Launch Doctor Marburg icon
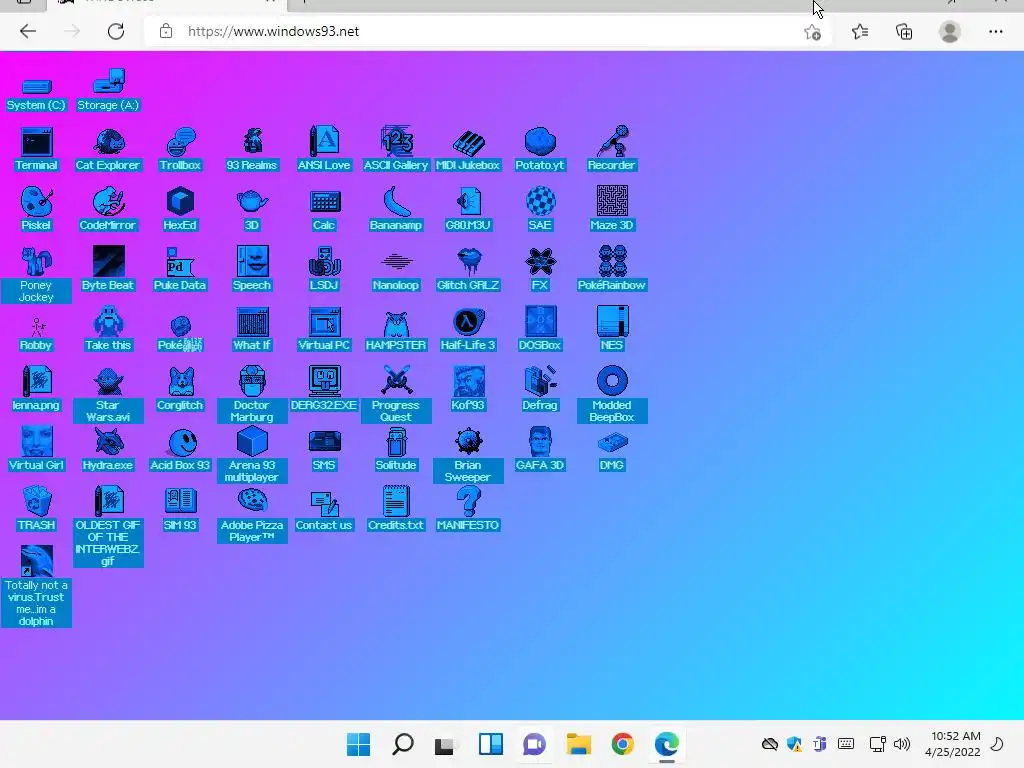Screen dimensions: 1024x768 (252, 395)
